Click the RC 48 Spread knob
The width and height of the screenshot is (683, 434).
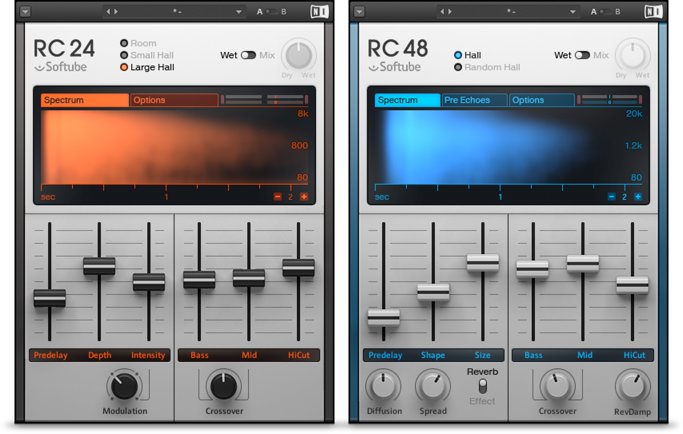(x=433, y=385)
